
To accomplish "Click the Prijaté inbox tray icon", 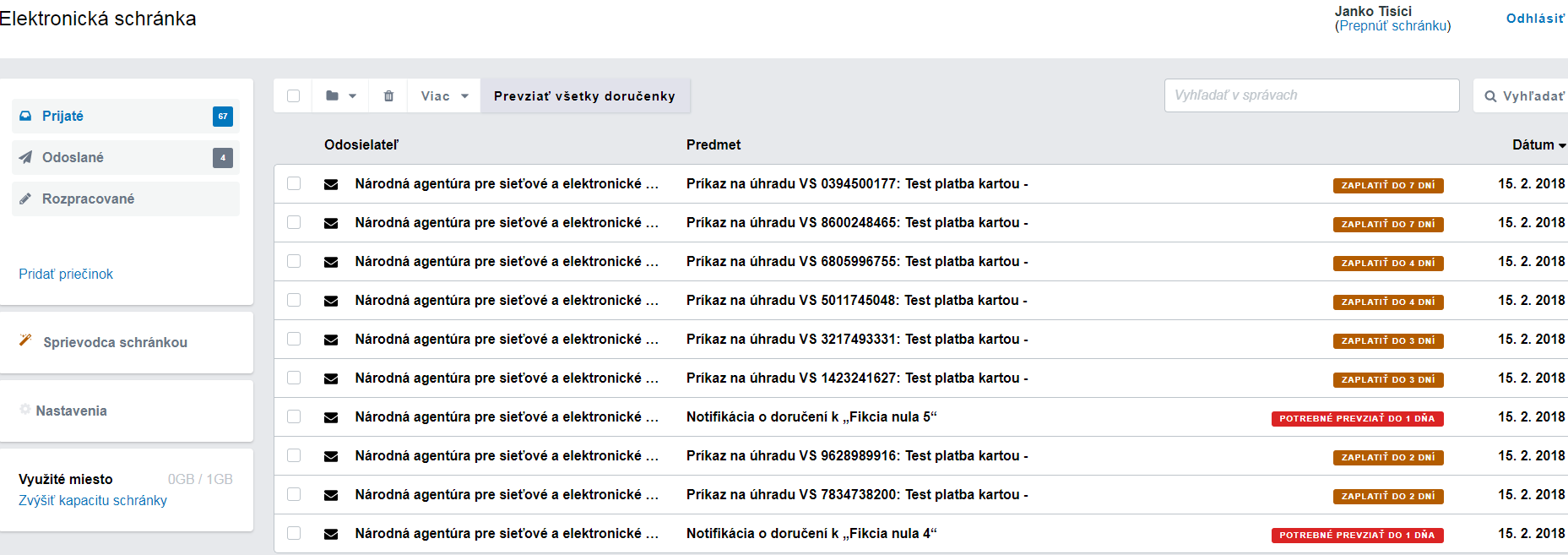I will [25, 116].
